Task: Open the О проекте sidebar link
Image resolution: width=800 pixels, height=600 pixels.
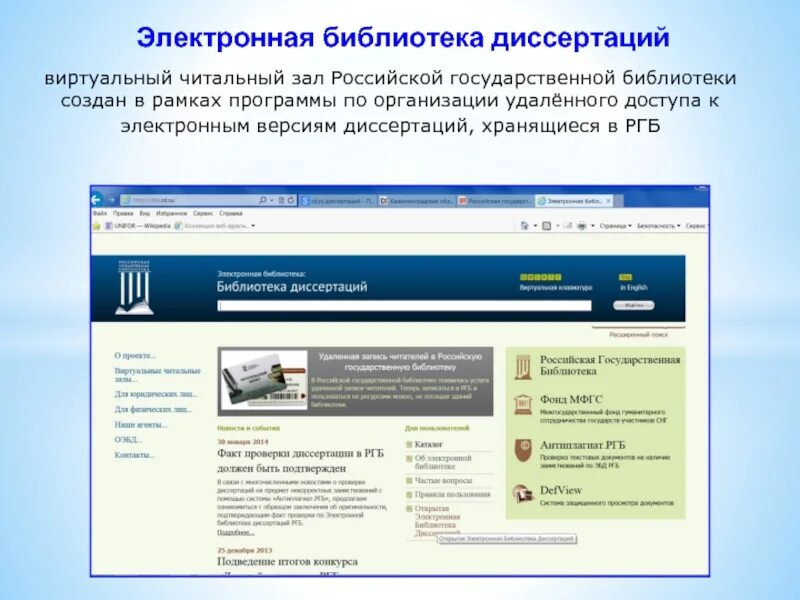Action: click(135, 356)
